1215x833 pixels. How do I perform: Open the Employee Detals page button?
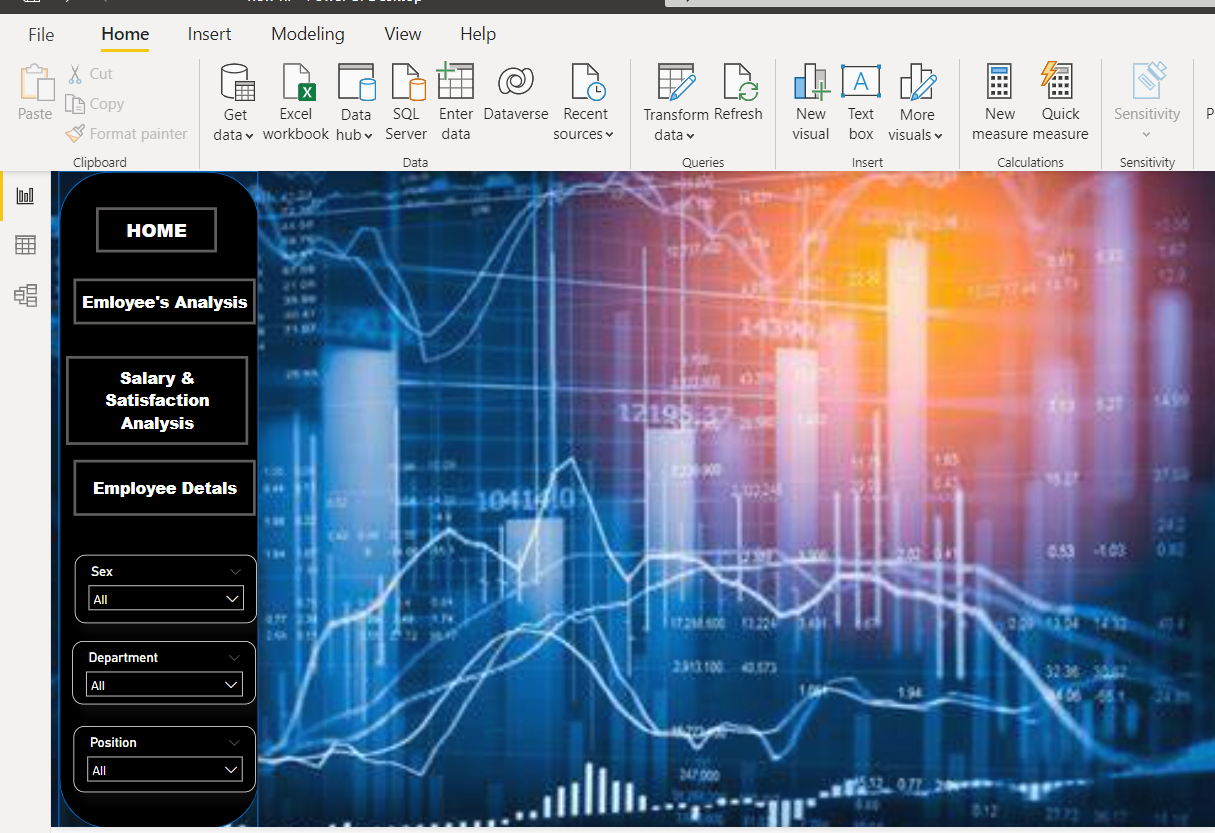pos(165,488)
